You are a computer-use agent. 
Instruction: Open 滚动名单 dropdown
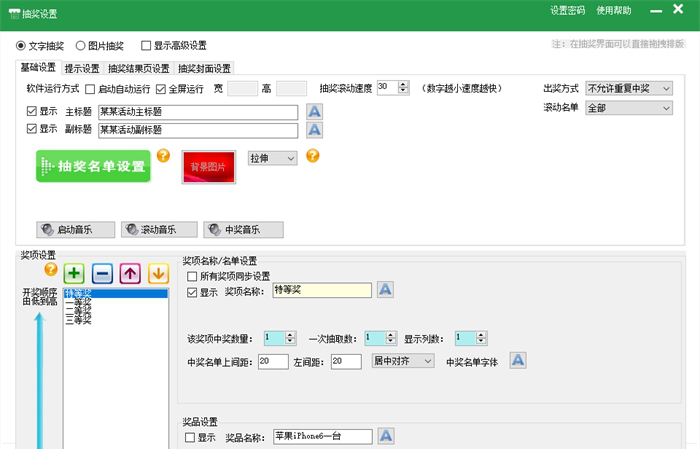(629, 108)
